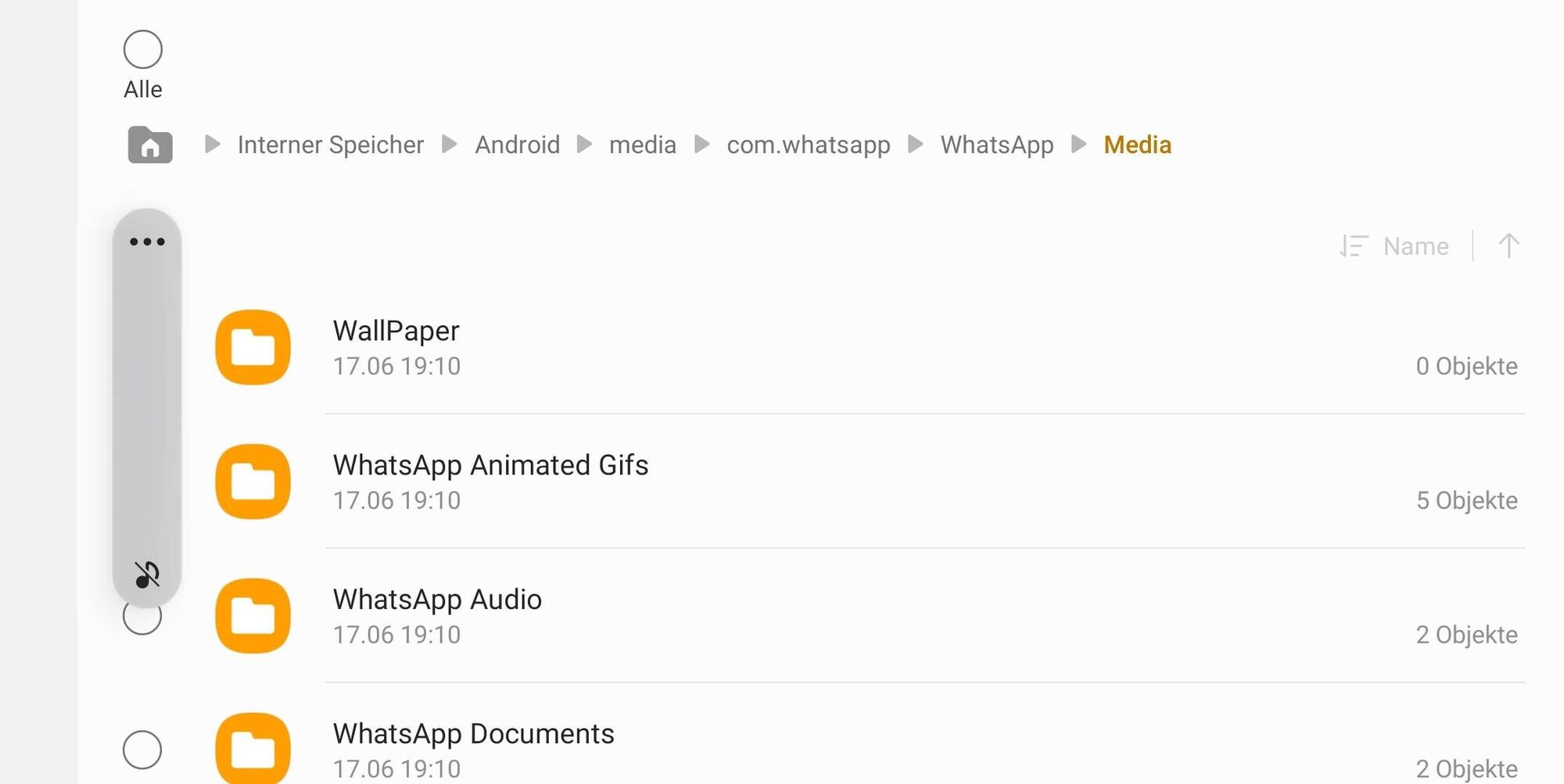Image resolution: width=1564 pixels, height=784 pixels.
Task: Navigate to Android breadcrumb
Action: click(x=518, y=145)
